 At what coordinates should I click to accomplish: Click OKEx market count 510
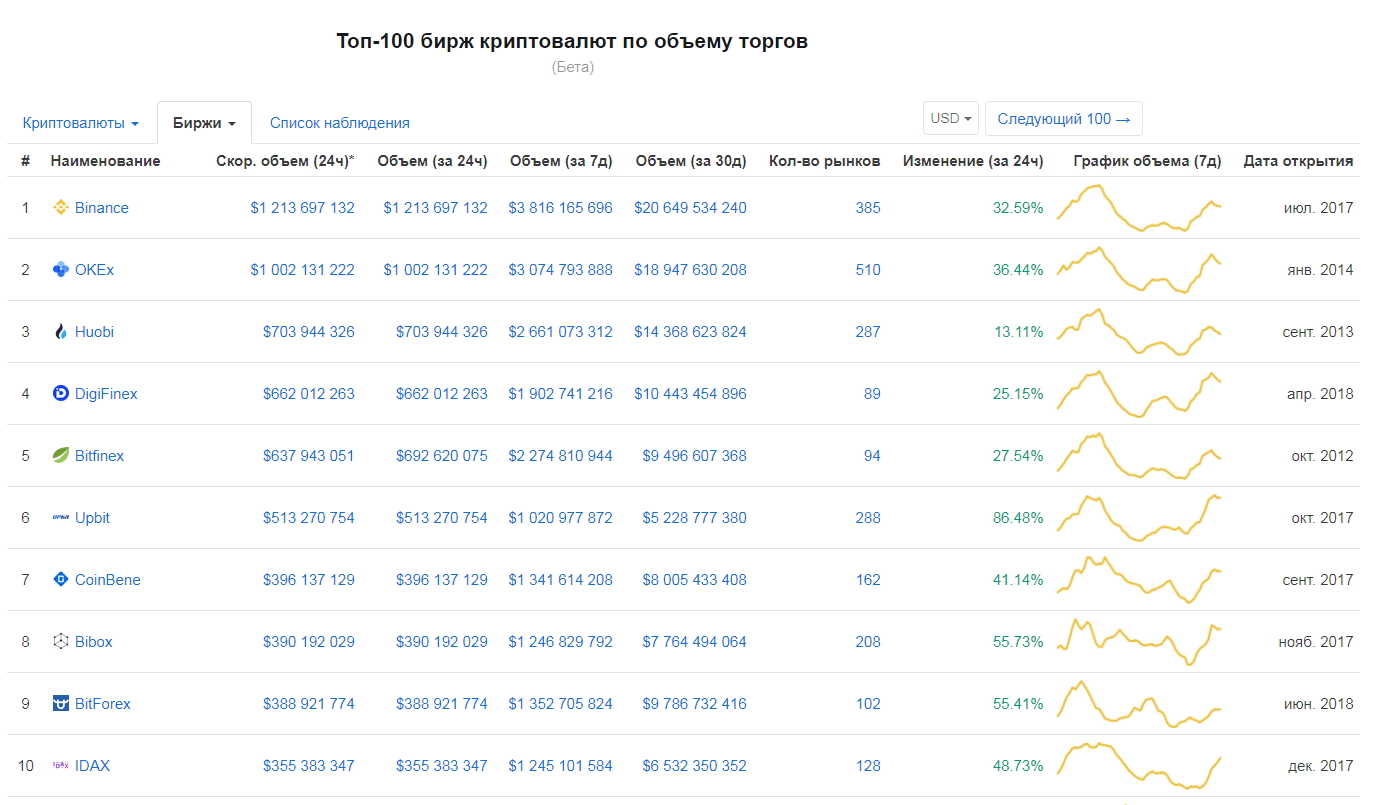click(x=868, y=270)
